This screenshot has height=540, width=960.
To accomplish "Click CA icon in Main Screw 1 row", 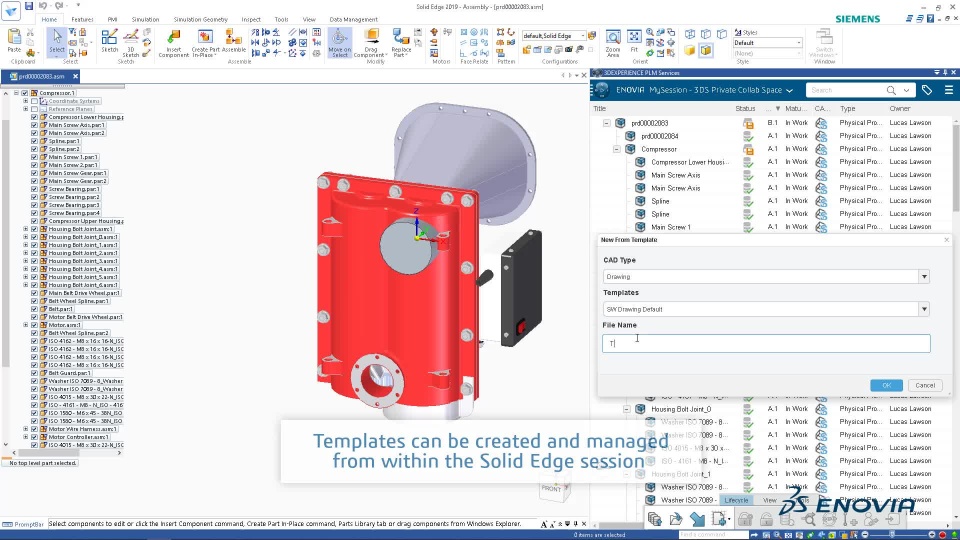I will [821, 227].
